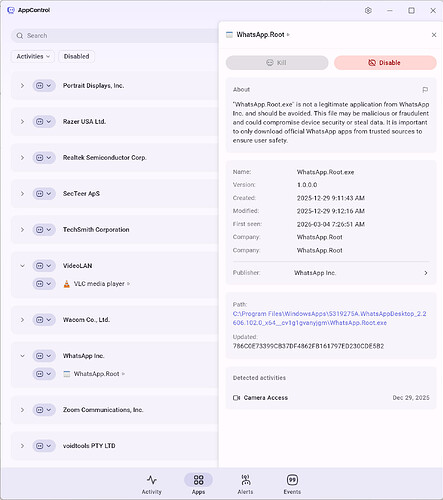The image size is (443, 500).
Task: Toggle block control for Razer USA Ltd.
Action: click(x=44, y=122)
